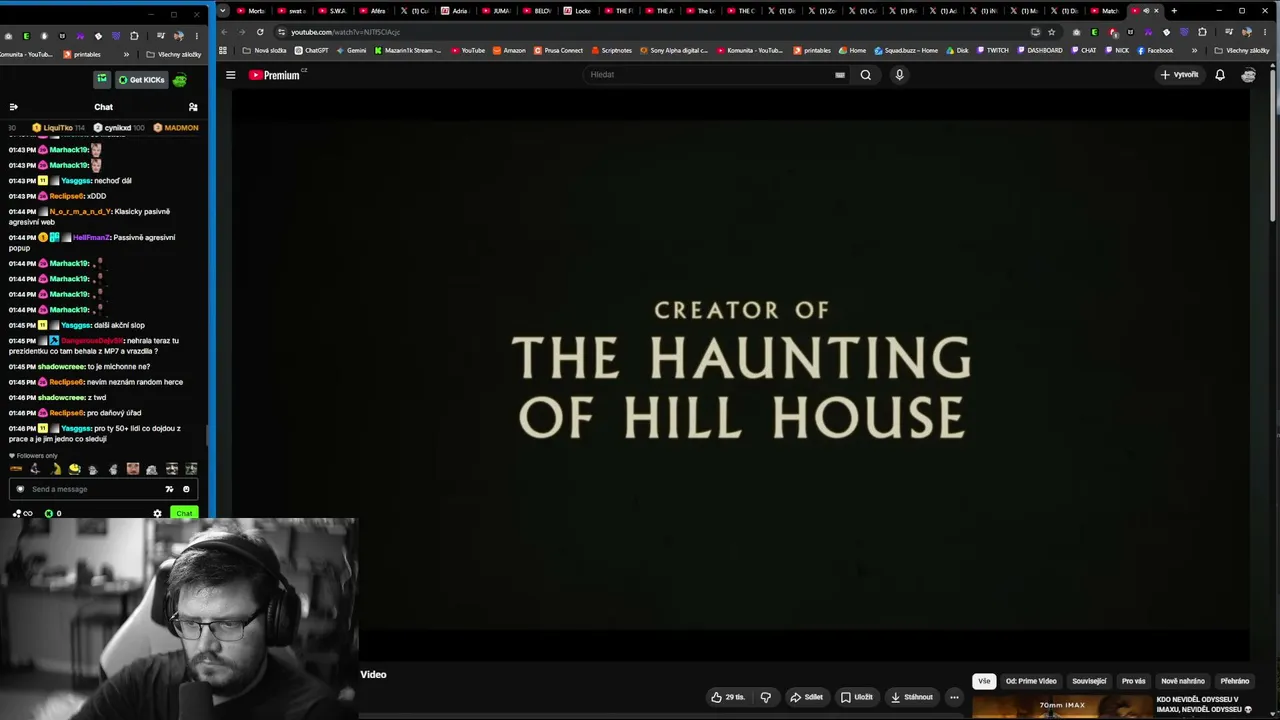Like the video with thumbs up
Image resolution: width=1280 pixels, height=720 pixels.
pyautogui.click(x=727, y=697)
